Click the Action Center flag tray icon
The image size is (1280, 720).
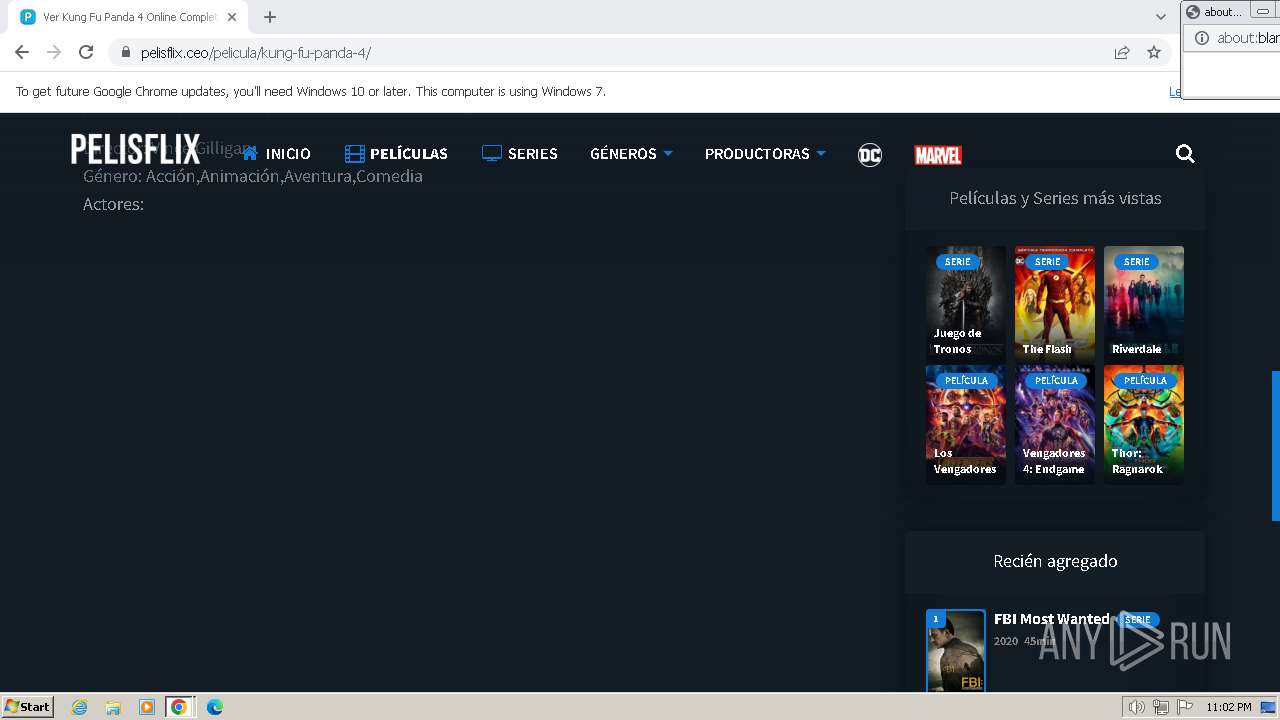(x=1185, y=707)
